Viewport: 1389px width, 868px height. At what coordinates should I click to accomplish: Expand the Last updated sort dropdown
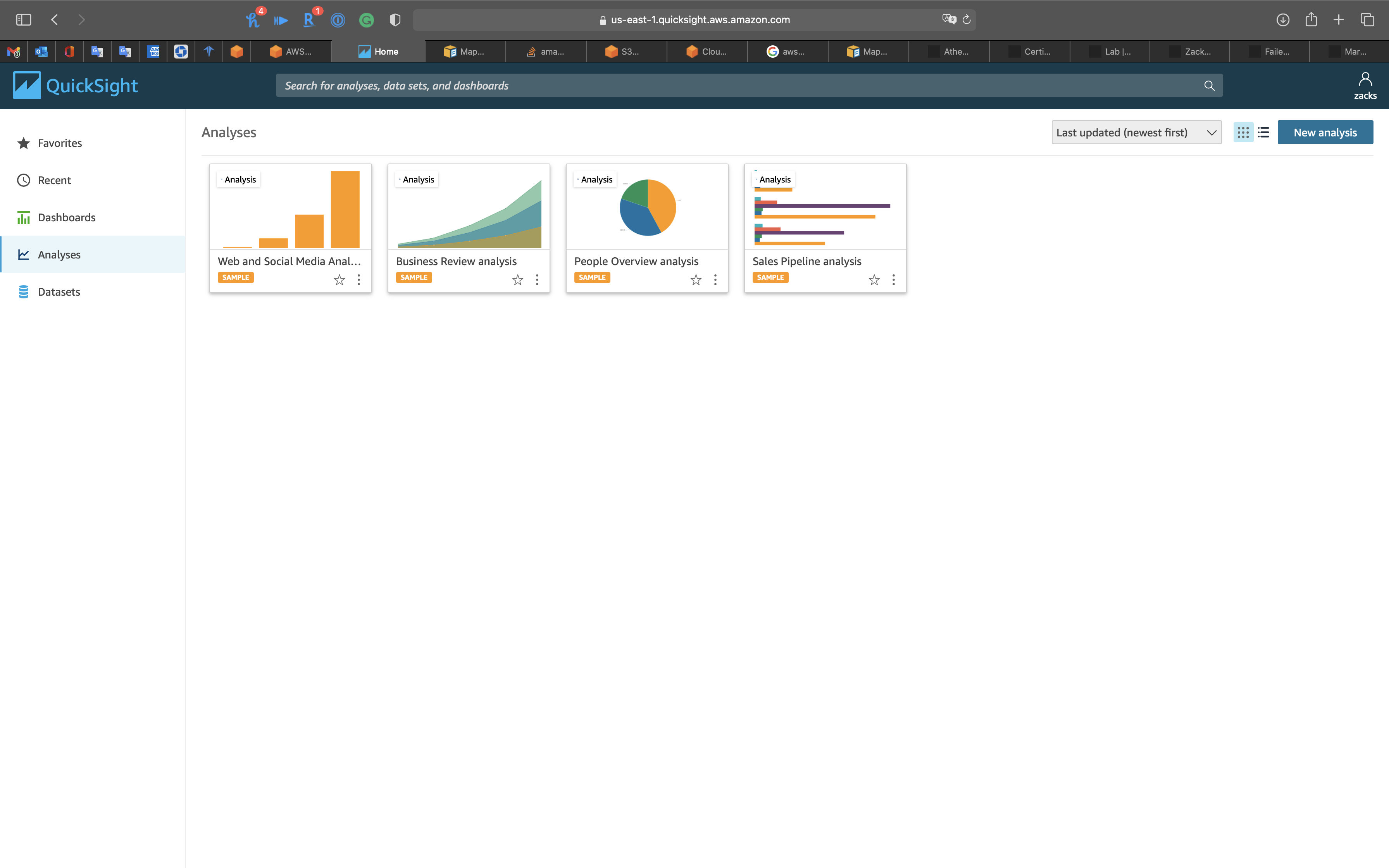(1136, 133)
